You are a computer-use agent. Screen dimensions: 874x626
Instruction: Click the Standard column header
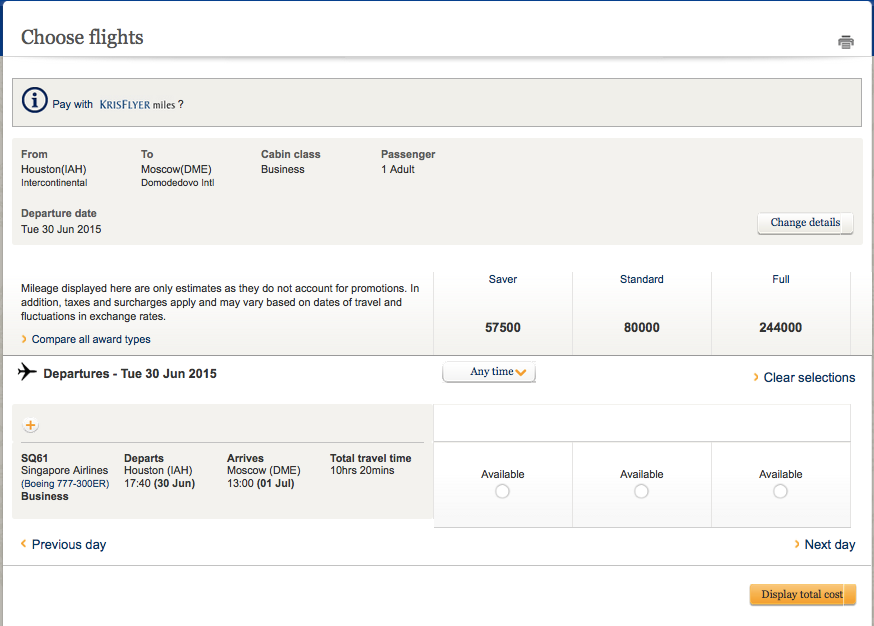point(641,279)
